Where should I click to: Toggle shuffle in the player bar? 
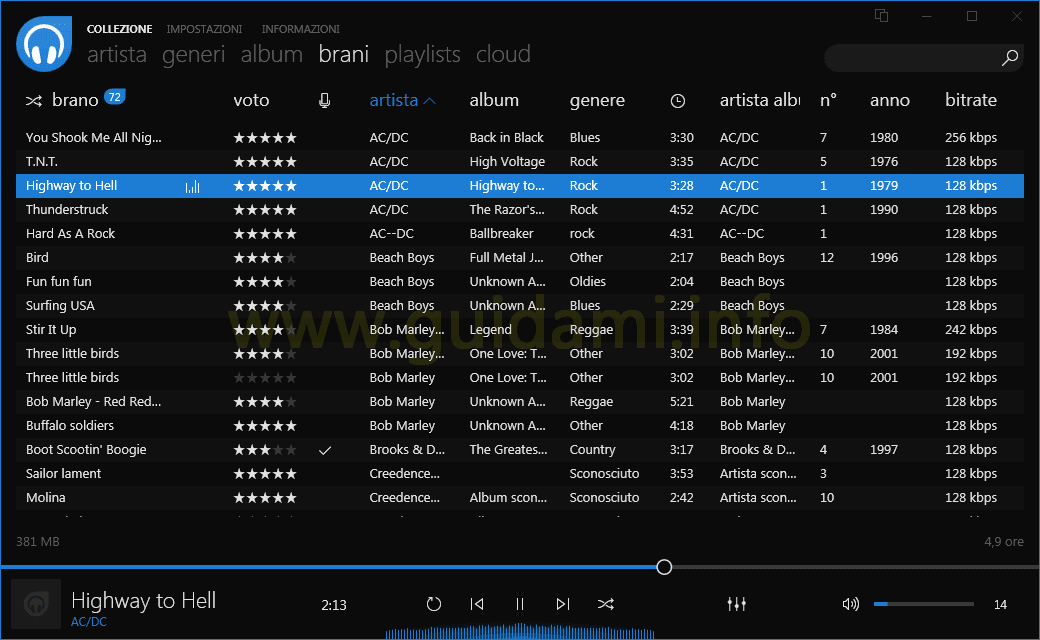click(x=606, y=604)
